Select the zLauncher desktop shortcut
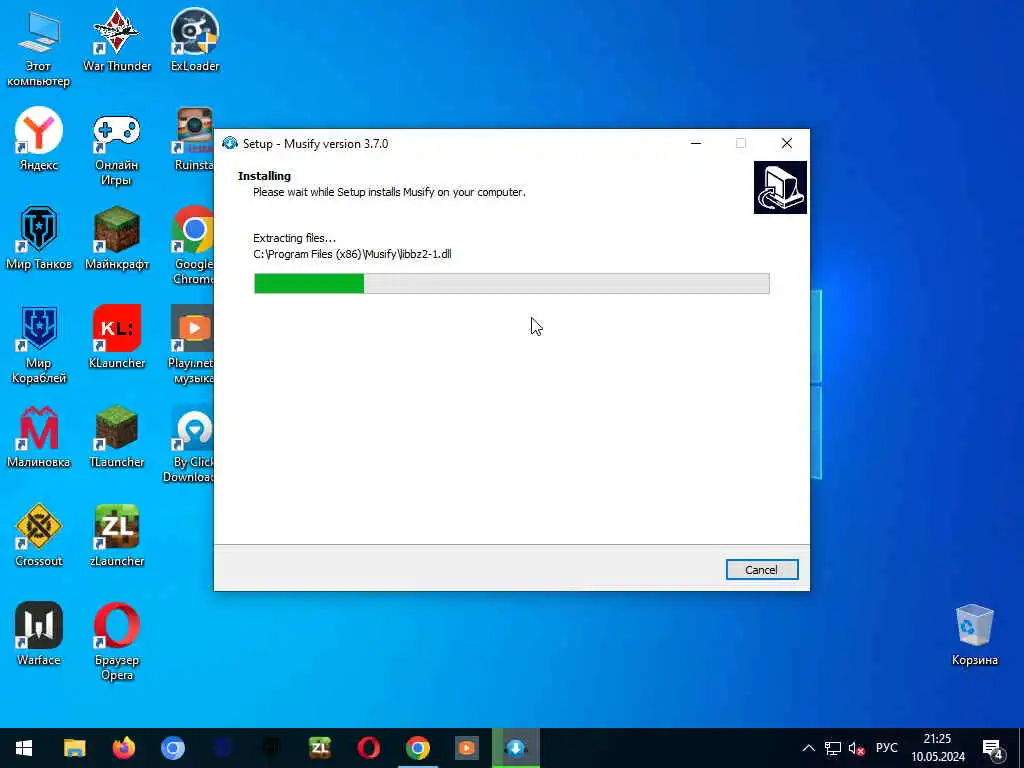Viewport: 1024px width, 768px height. click(117, 536)
